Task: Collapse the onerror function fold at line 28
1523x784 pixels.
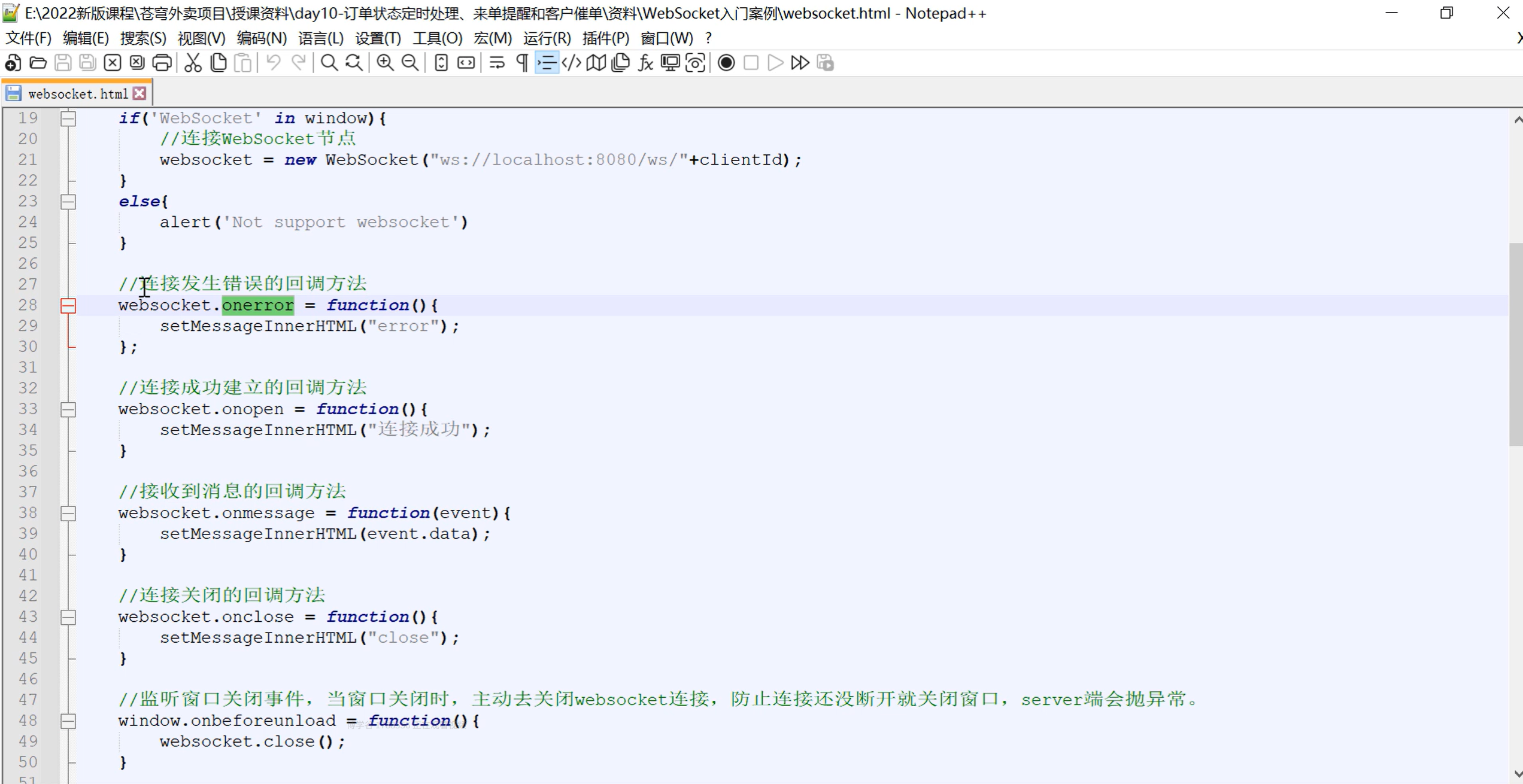Action: (x=68, y=306)
